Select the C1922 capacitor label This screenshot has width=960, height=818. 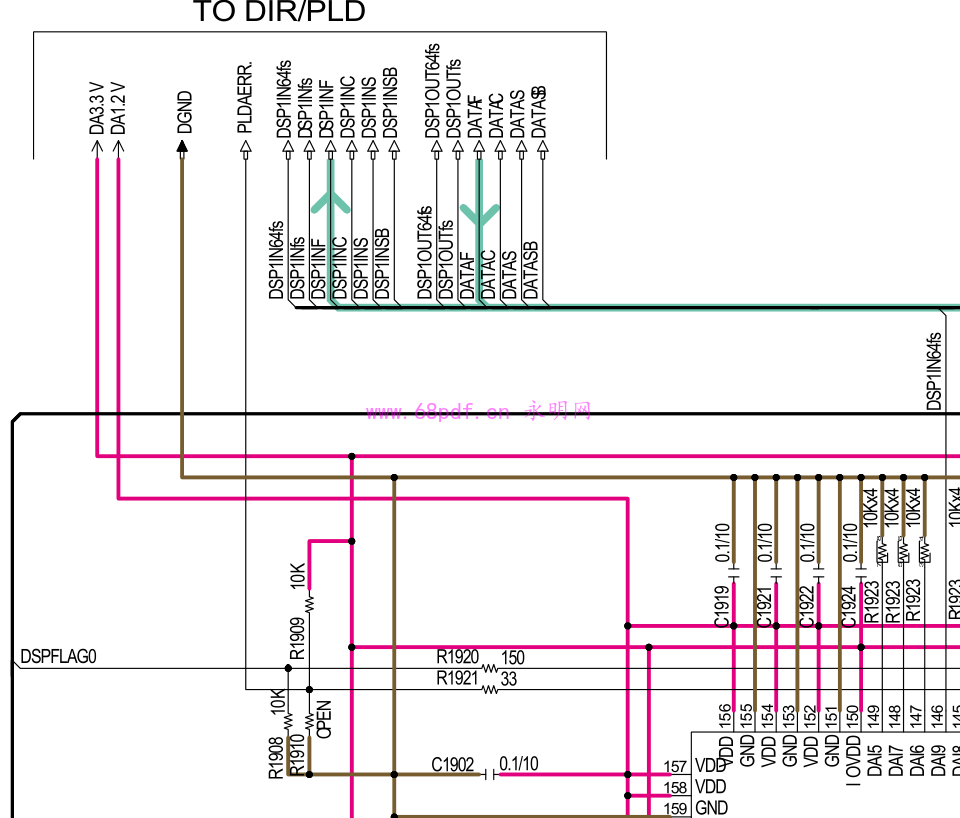coord(806,608)
